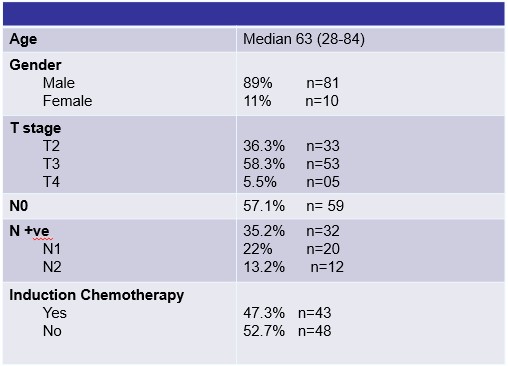Click the N0 row label
Image resolution: width=508 pixels, height=366 pixels.
click(19, 206)
